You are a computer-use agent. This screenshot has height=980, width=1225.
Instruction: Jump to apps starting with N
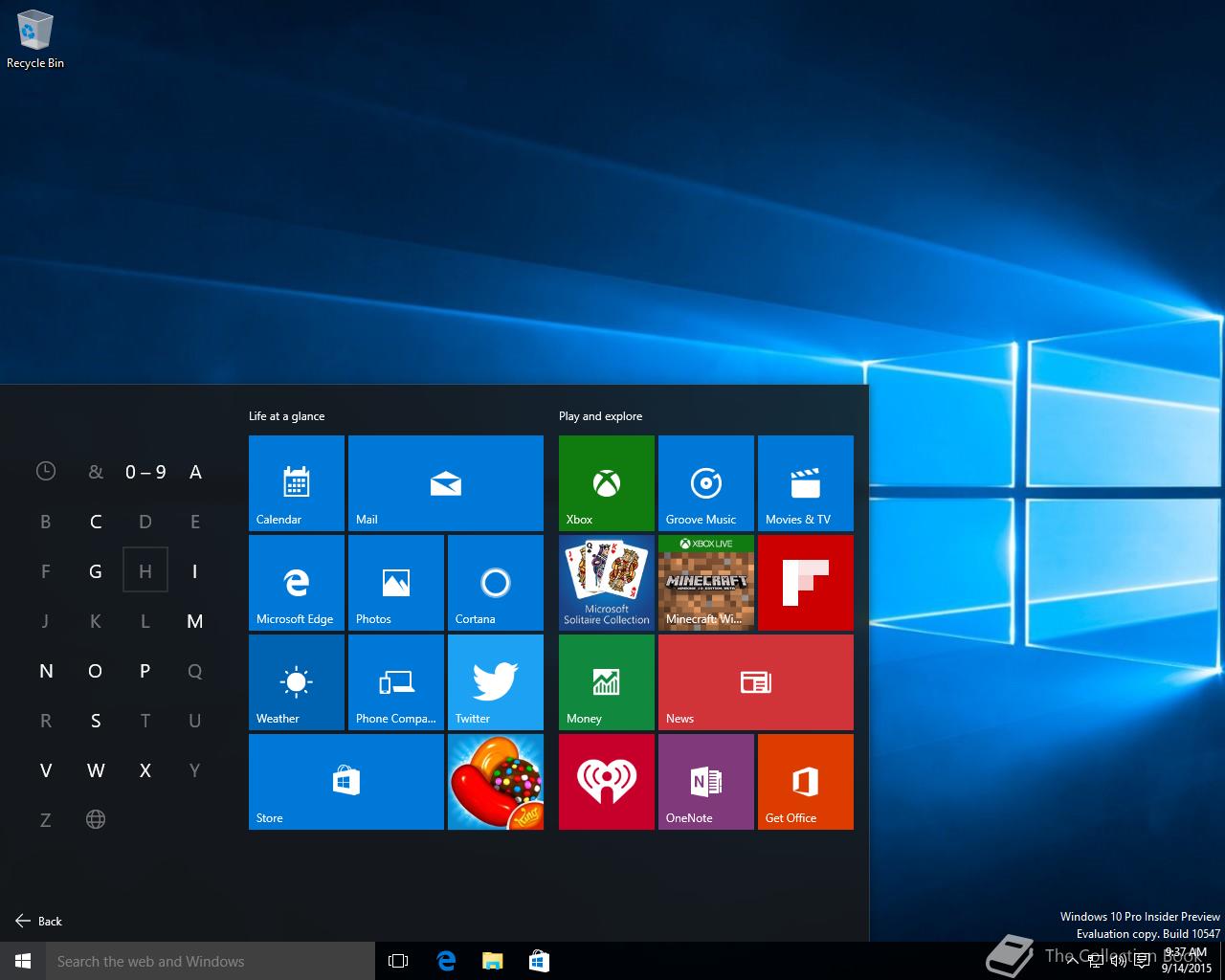(46, 670)
